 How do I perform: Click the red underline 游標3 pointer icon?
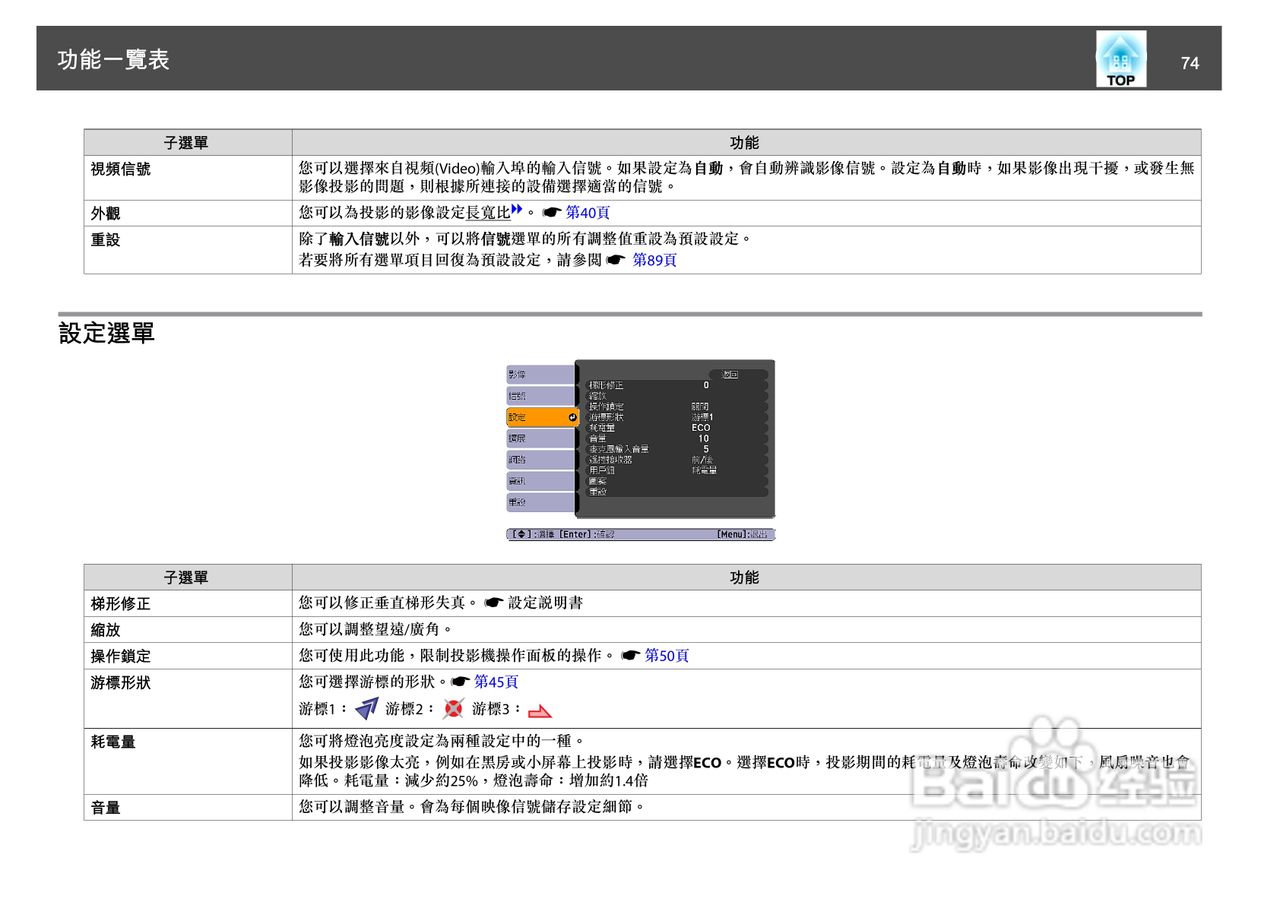[540, 711]
